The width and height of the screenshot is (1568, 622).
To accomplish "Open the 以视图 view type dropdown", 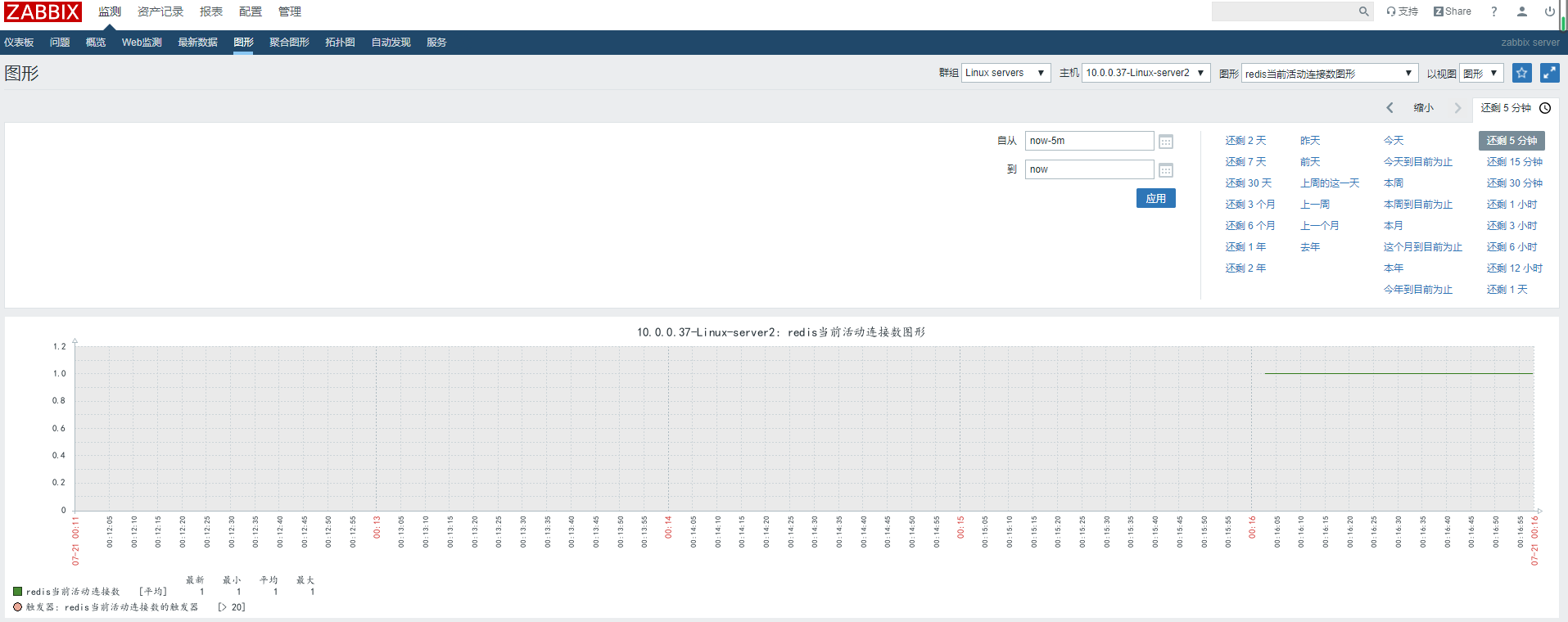I will [1481, 73].
